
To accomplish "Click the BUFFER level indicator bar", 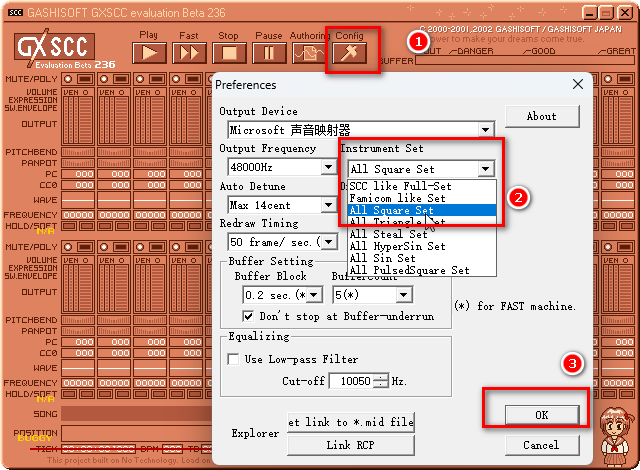I will [525, 61].
